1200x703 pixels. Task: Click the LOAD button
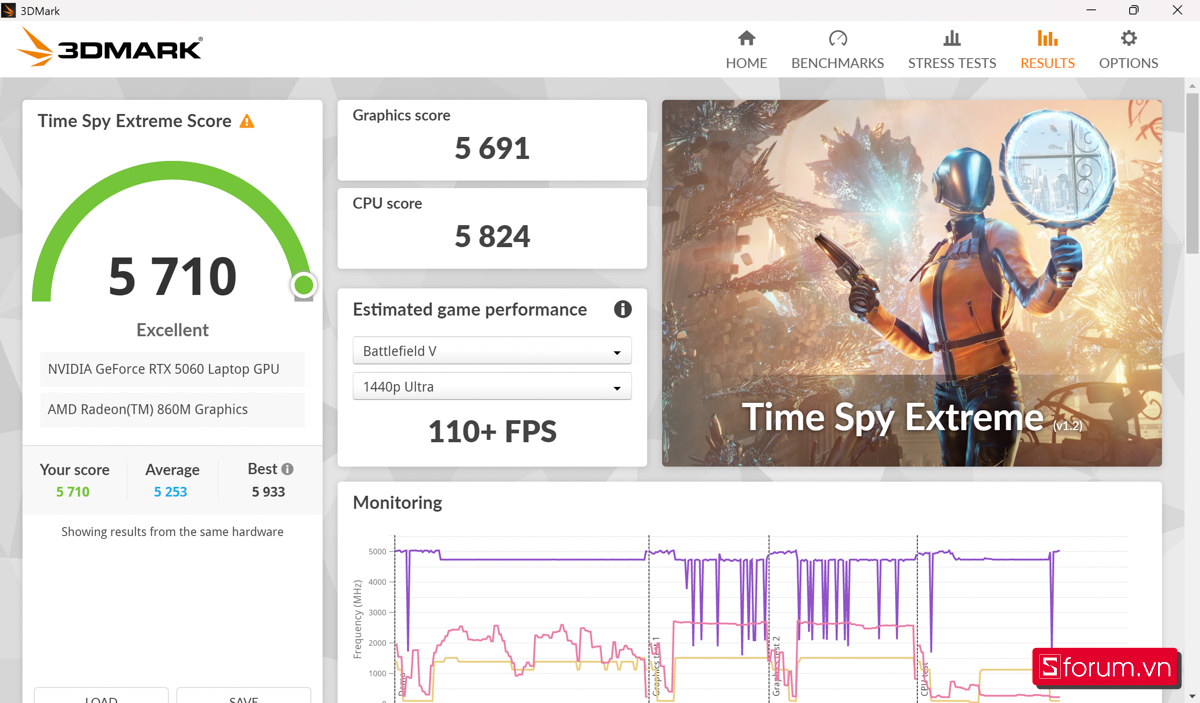point(101,695)
